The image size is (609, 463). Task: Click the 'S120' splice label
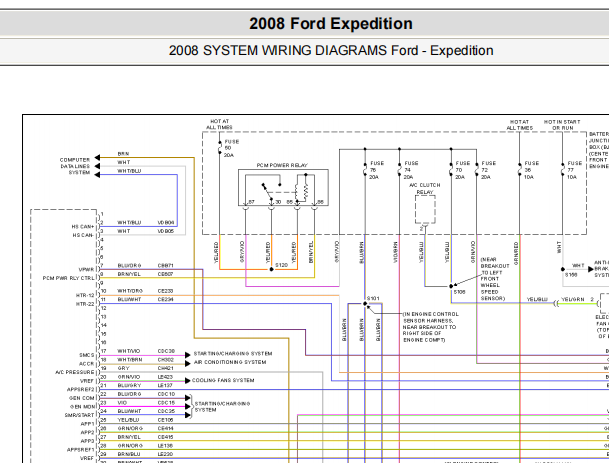pos(281,265)
